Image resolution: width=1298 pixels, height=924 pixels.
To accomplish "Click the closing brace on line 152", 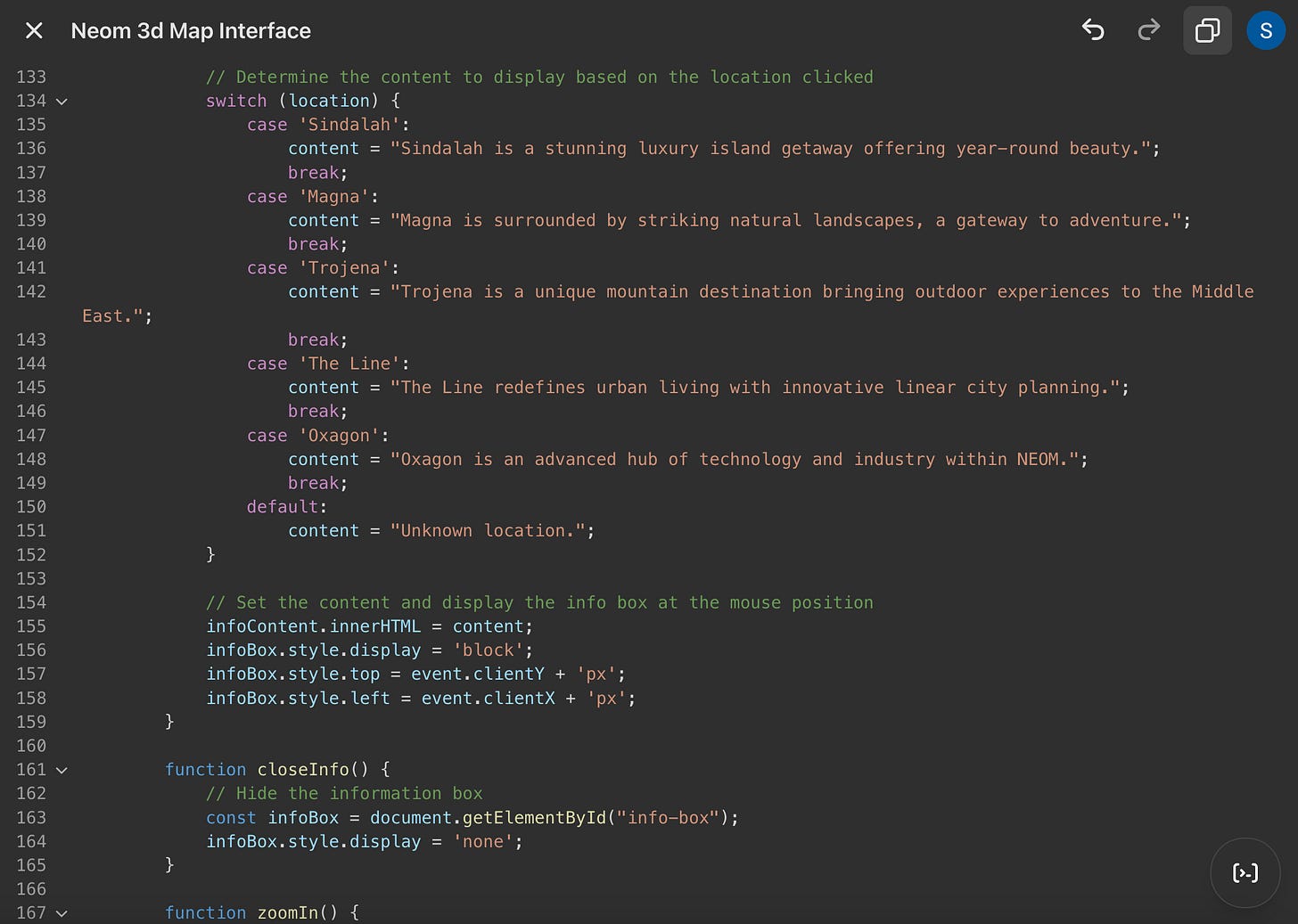I will (210, 554).
